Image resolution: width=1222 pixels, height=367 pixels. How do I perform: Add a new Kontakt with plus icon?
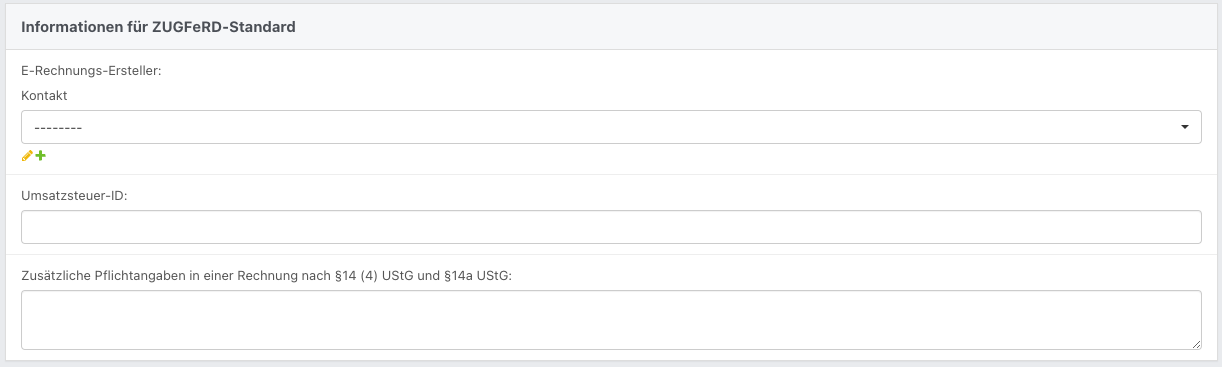(41, 156)
